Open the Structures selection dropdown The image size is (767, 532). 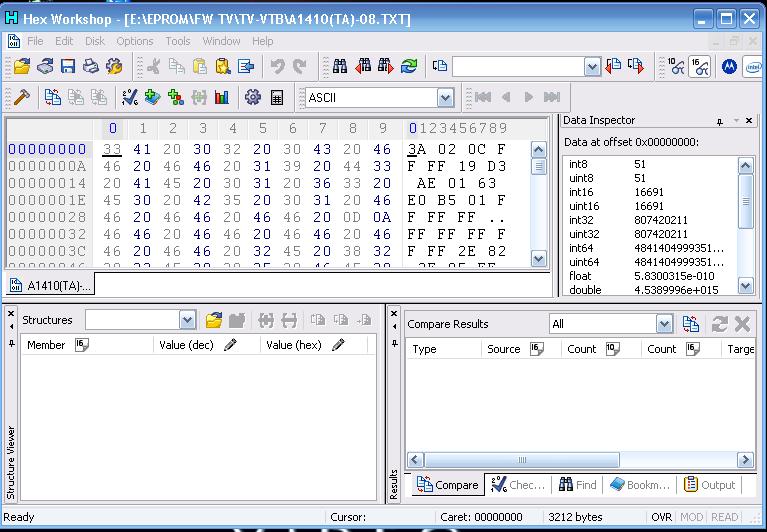tap(187, 320)
